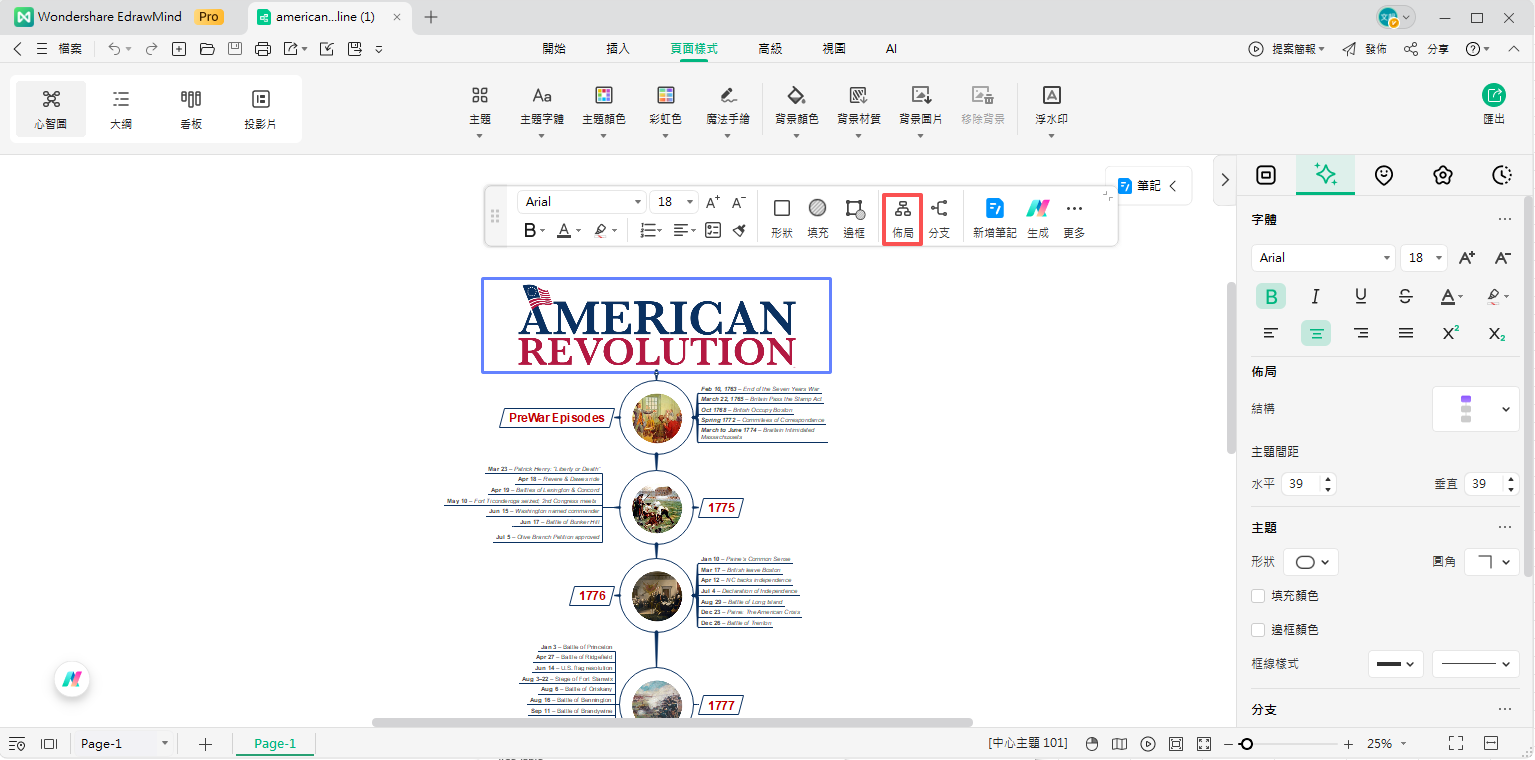
Task: Click the zoom slider in status bar
Action: 1246,744
